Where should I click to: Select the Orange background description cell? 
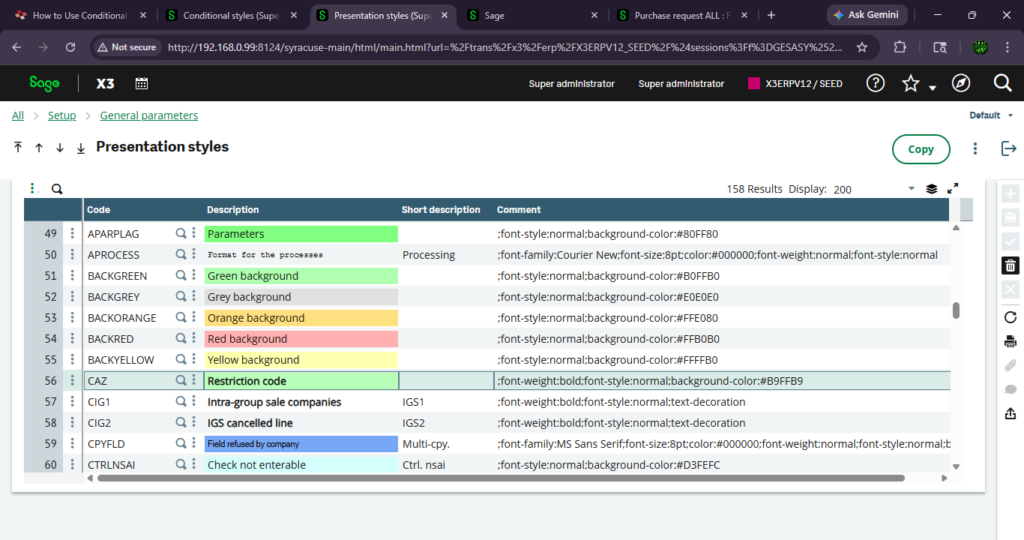pos(301,317)
